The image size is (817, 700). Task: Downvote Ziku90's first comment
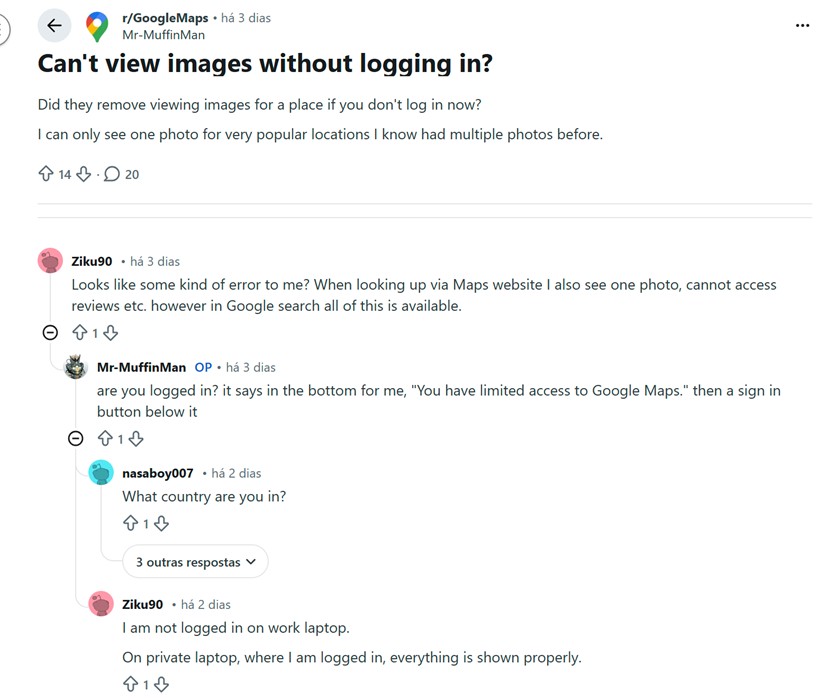(x=111, y=333)
